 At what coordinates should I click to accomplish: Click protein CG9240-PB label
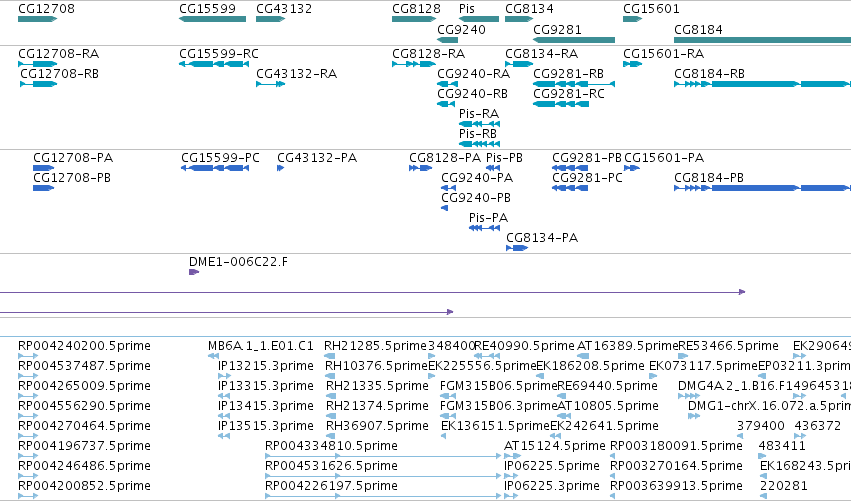476,198
